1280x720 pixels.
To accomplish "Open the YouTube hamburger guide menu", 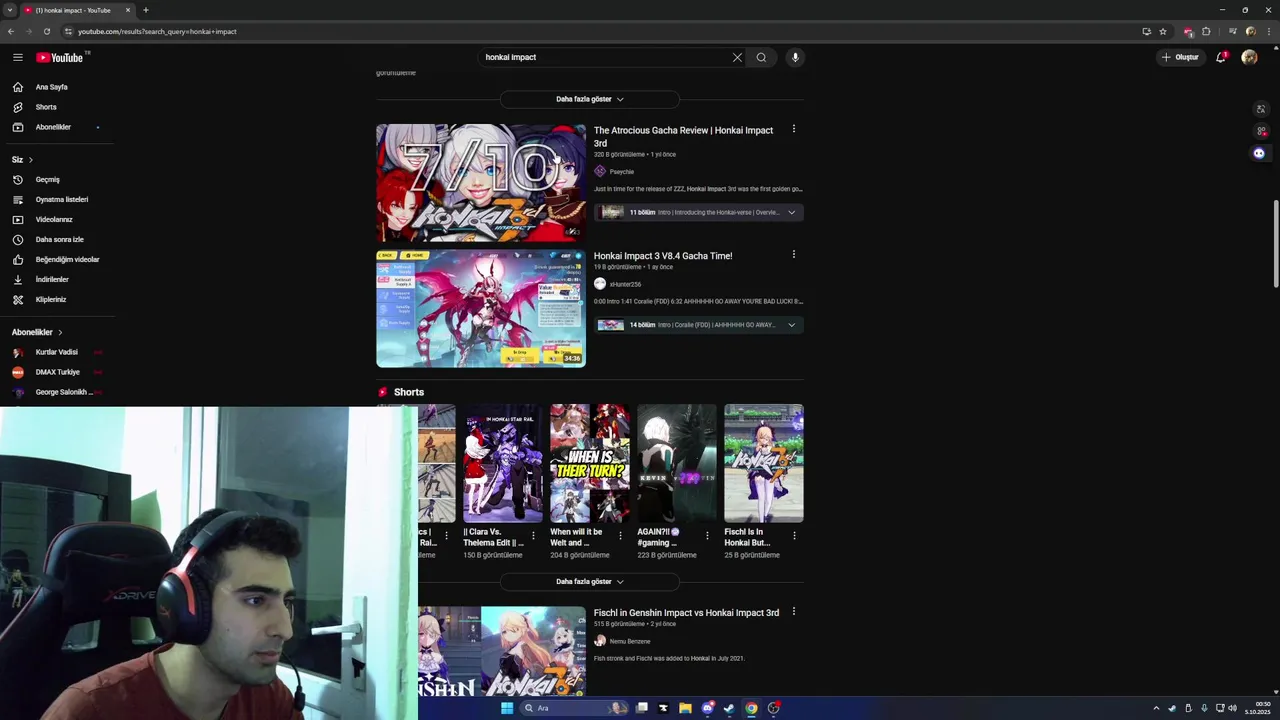I will [17, 57].
